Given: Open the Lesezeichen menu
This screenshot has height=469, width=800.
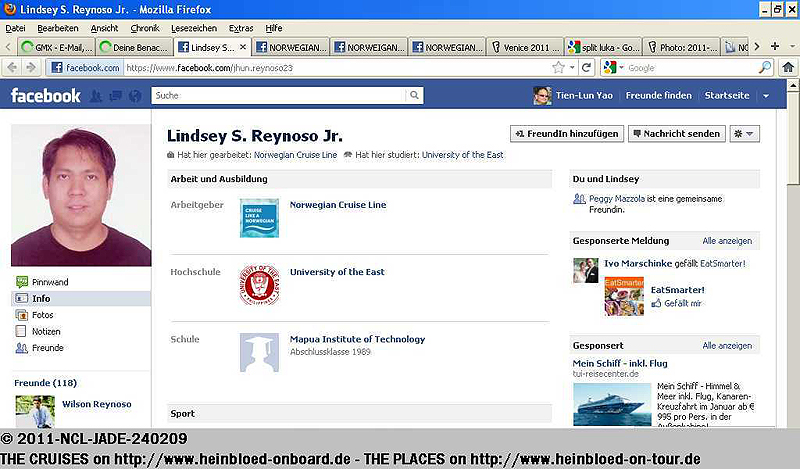Looking at the screenshot, I should pyautogui.click(x=194, y=28).
